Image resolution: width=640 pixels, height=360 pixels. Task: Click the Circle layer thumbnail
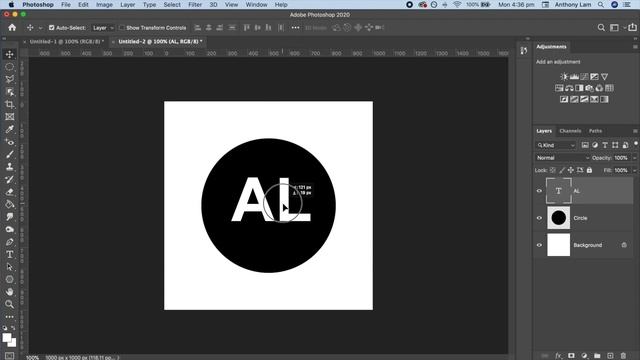click(x=558, y=218)
